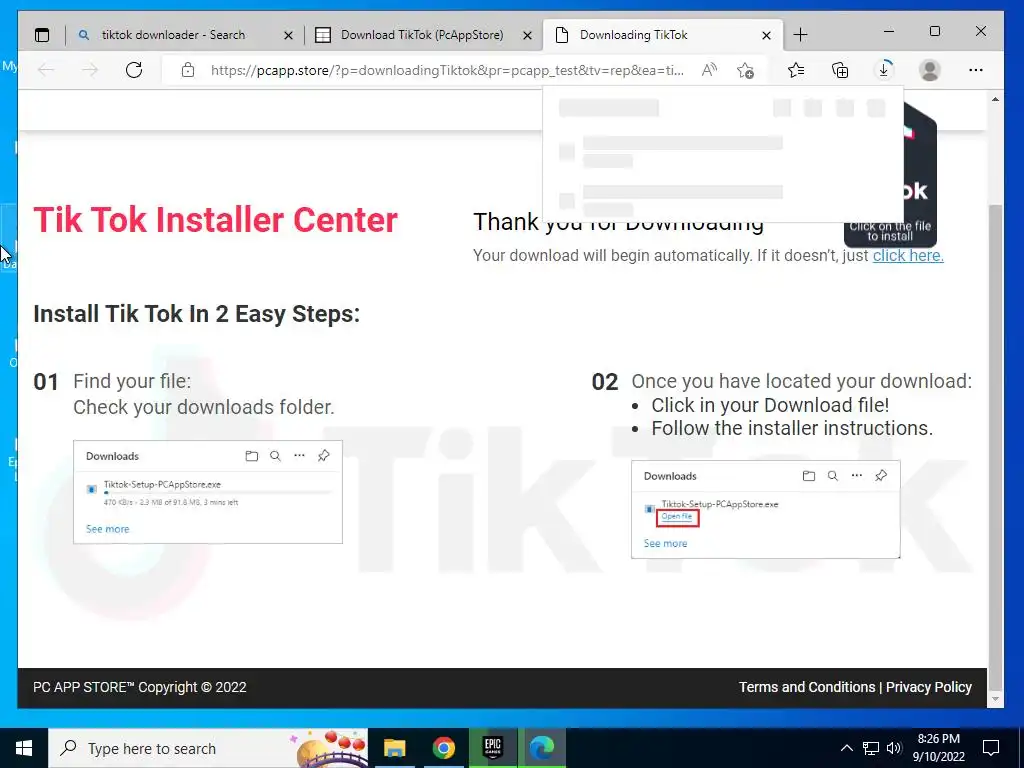The height and width of the screenshot is (768, 1024).
Task: Select Microsoft Edge on the taskbar
Action: coord(542,748)
